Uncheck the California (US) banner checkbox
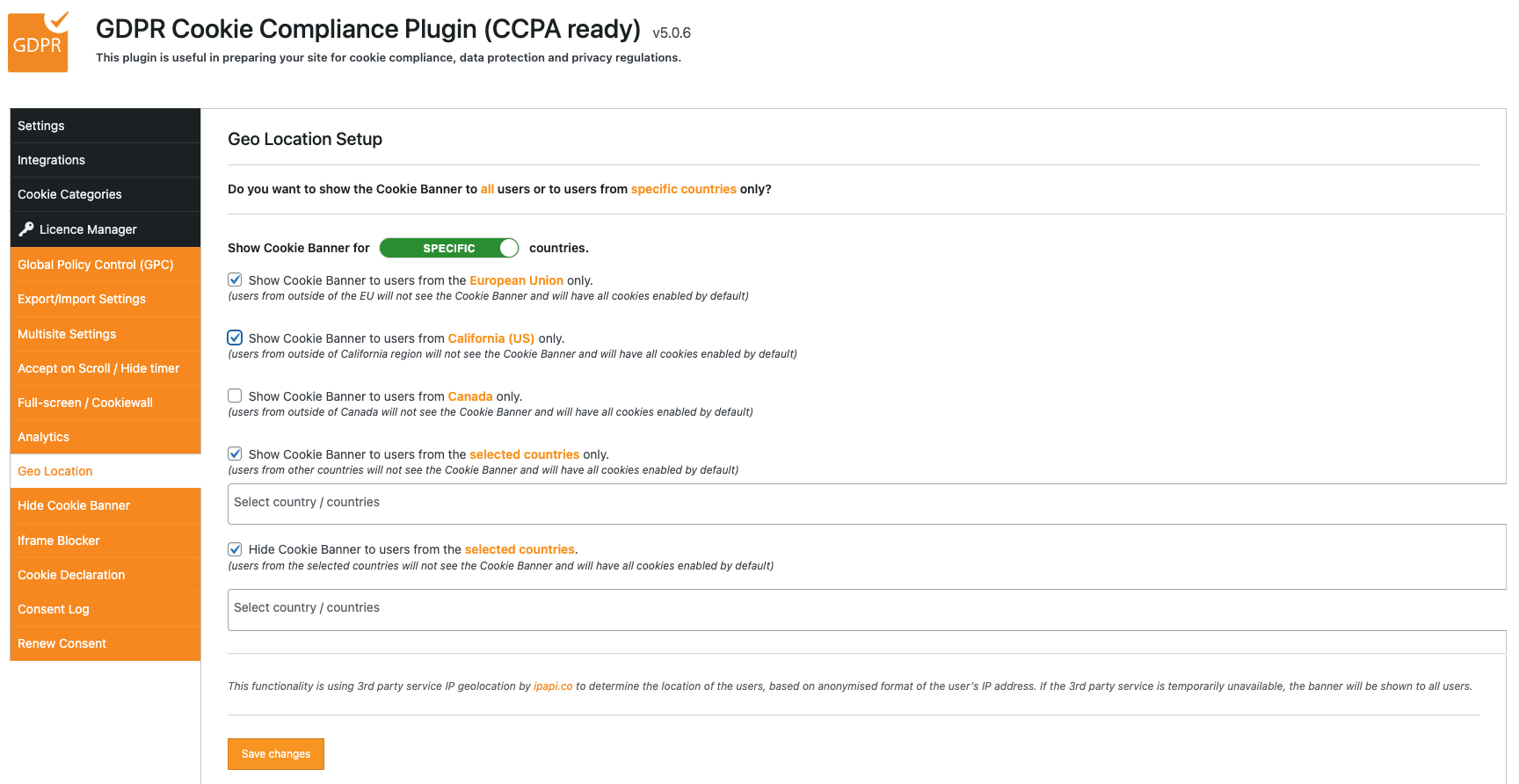Image resolution: width=1519 pixels, height=784 pixels. click(235, 338)
